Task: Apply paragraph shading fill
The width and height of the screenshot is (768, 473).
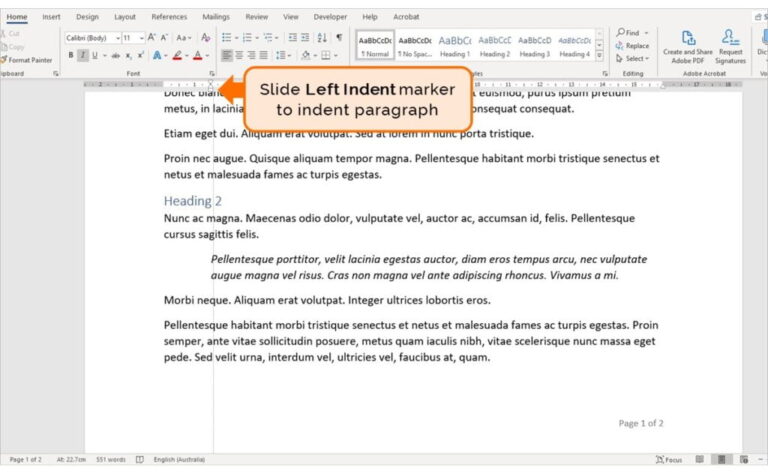Action: click(306, 55)
